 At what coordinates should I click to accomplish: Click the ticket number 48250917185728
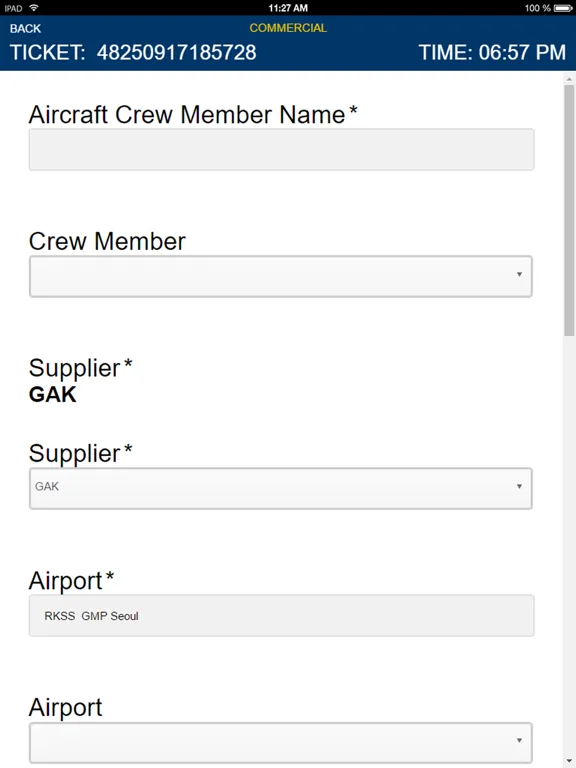[x=176, y=52]
